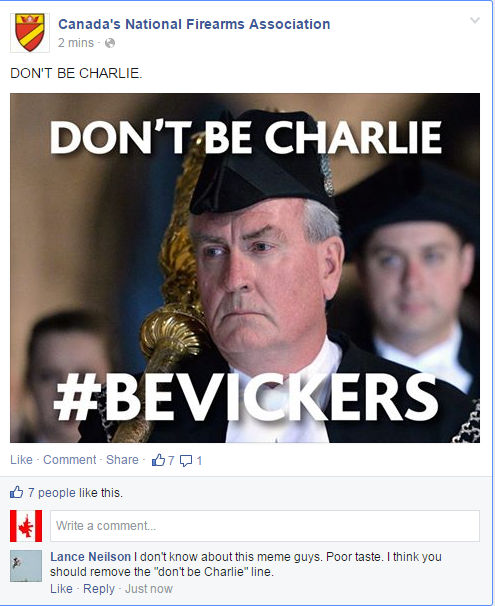Click the Comment link under the post
Image resolution: width=495 pixels, height=606 pixels.
[70, 460]
